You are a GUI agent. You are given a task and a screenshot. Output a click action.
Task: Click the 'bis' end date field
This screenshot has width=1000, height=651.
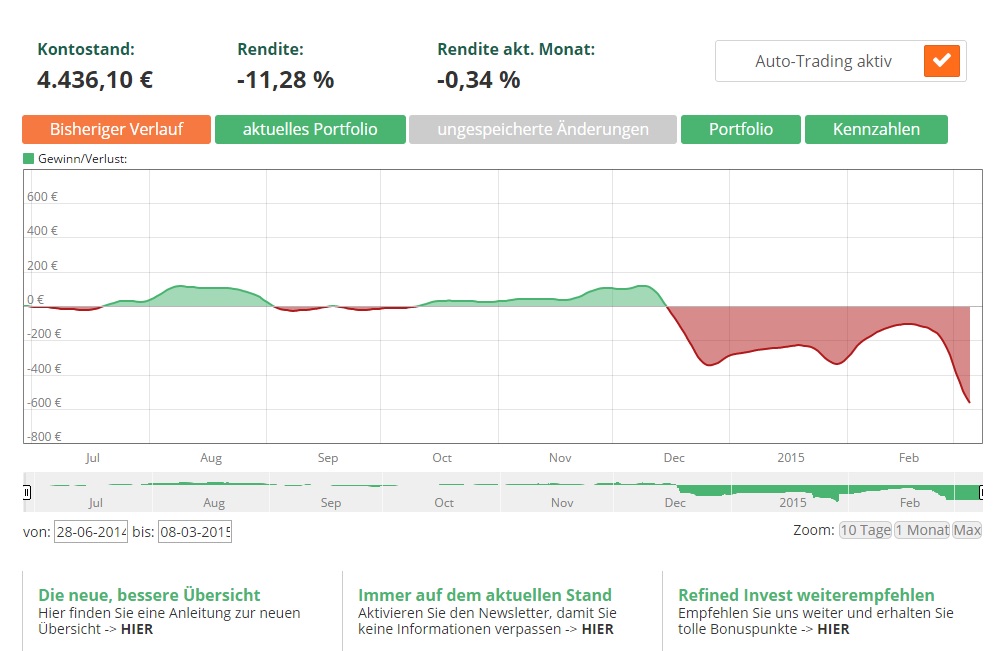pyautogui.click(x=194, y=532)
